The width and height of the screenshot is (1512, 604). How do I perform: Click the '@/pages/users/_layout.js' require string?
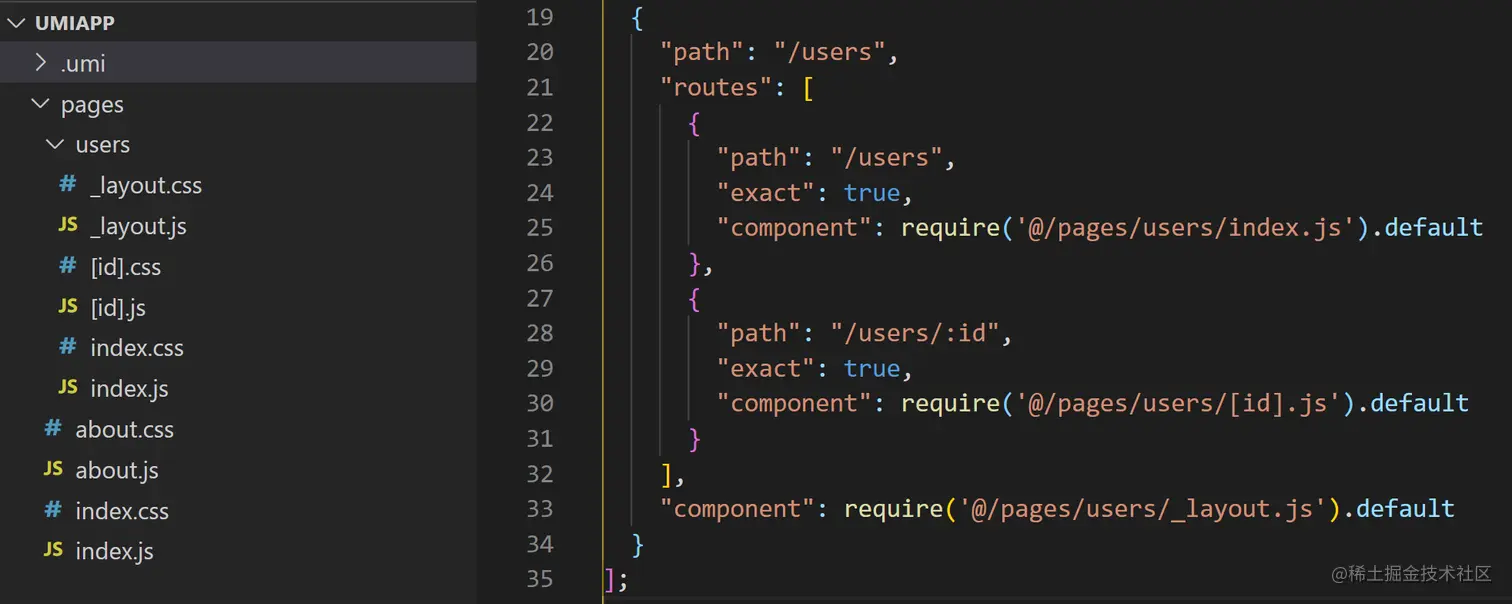1142,509
